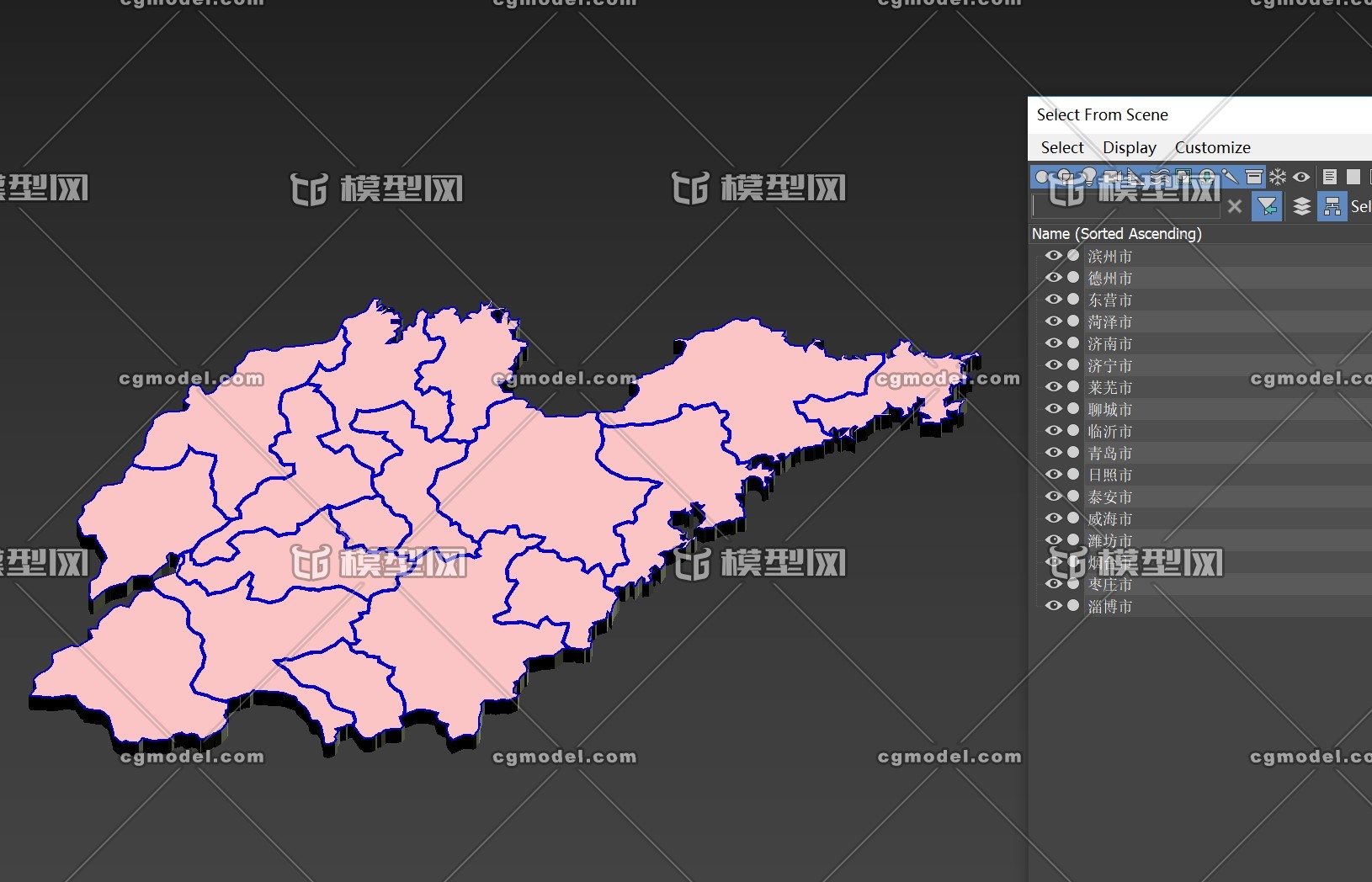Click the geometry sphere icon beside 潍坊市

1073,539
